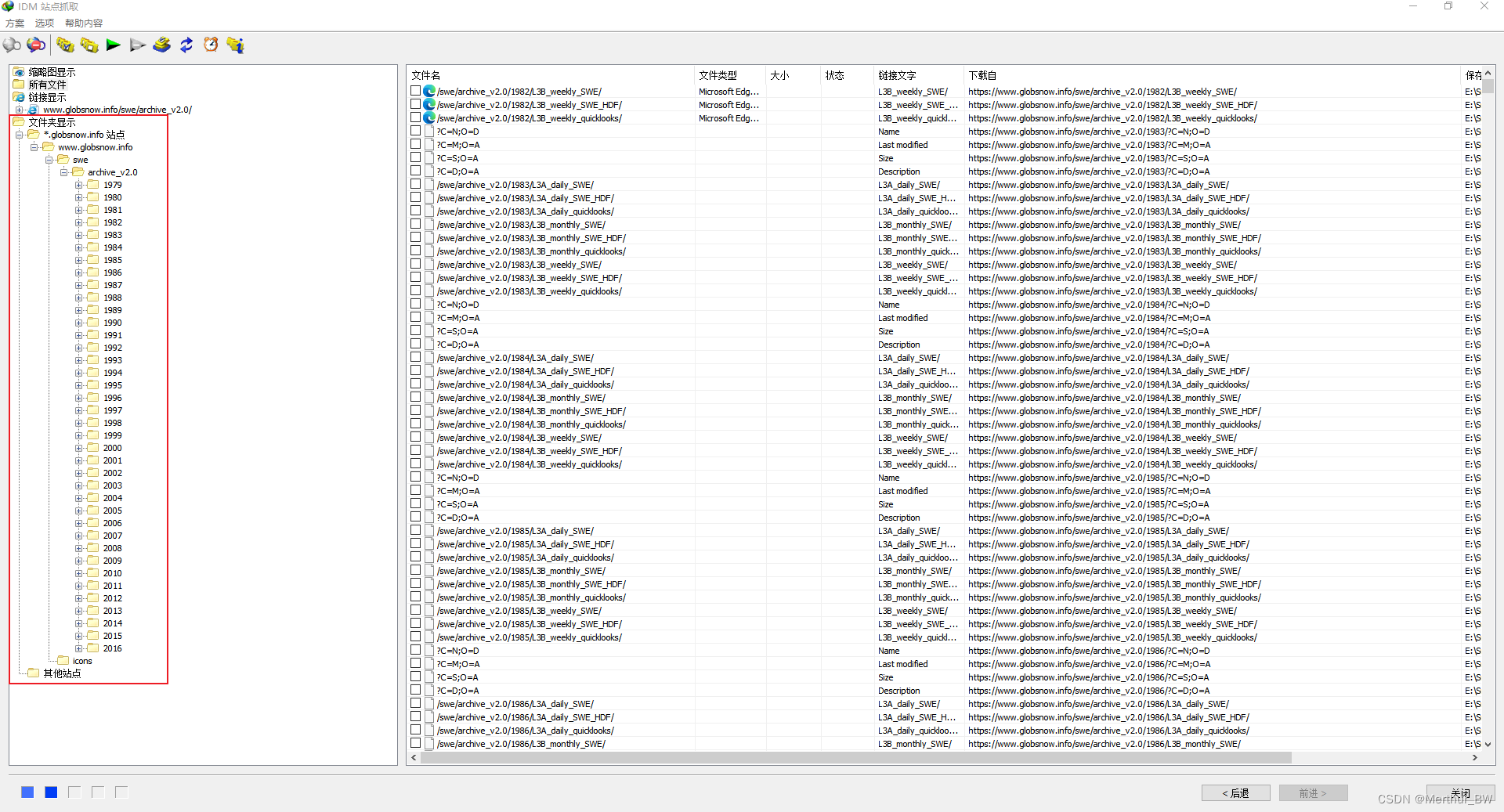Check the box for 1982/L3B_weekly_SWE_HDF/ row
The width and height of the screenshot is (1504, 812).
coord(416,105)
